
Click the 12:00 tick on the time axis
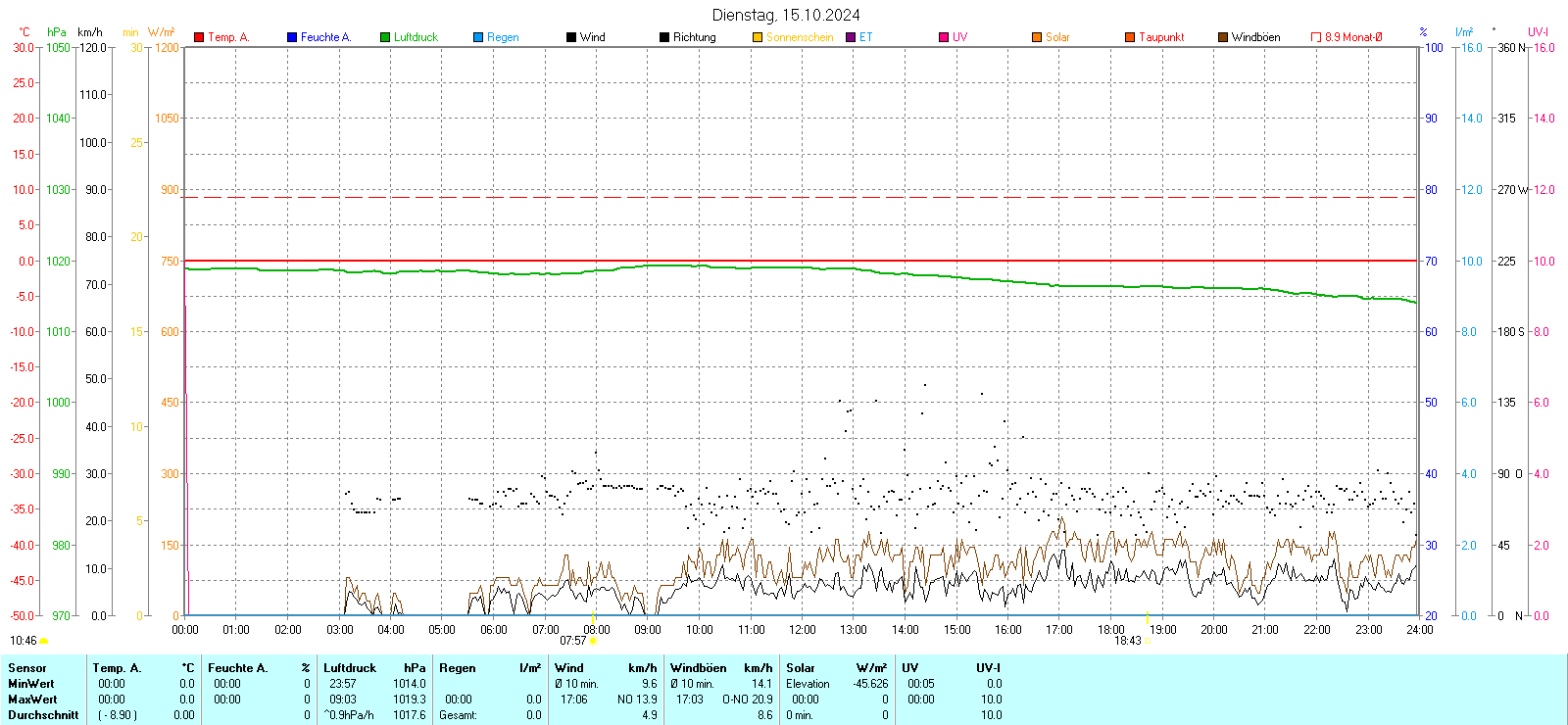[x=802, y=629]
